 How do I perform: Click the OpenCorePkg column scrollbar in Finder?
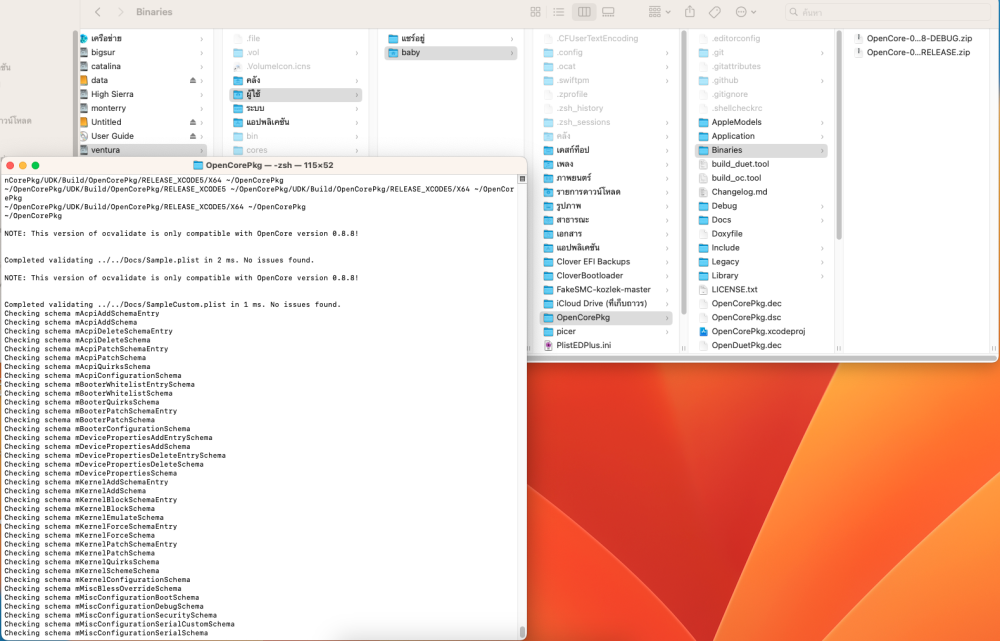click(x=839, y=135)
